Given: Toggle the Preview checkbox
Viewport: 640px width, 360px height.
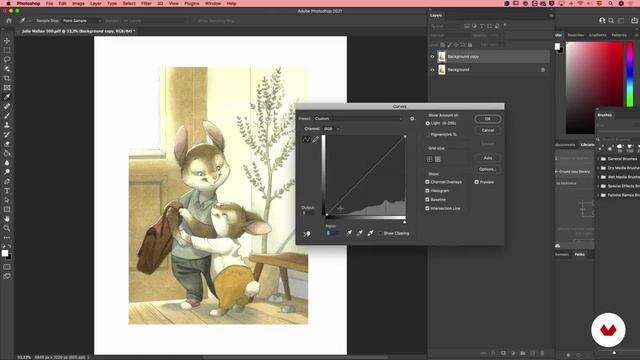Looking at the screenshot, I should [x=476, y=182].
